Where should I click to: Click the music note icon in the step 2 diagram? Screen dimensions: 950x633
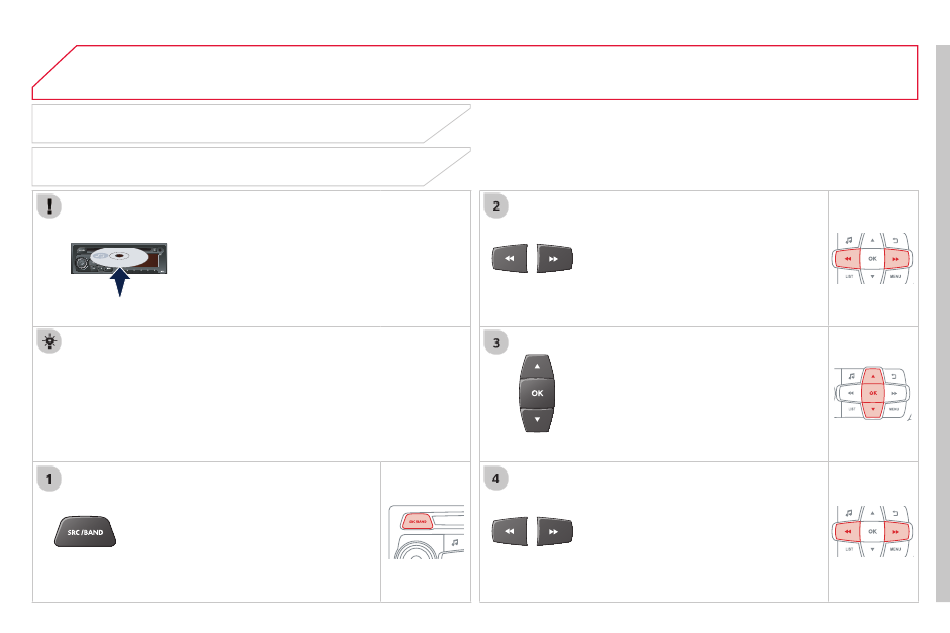pos(849,240)
